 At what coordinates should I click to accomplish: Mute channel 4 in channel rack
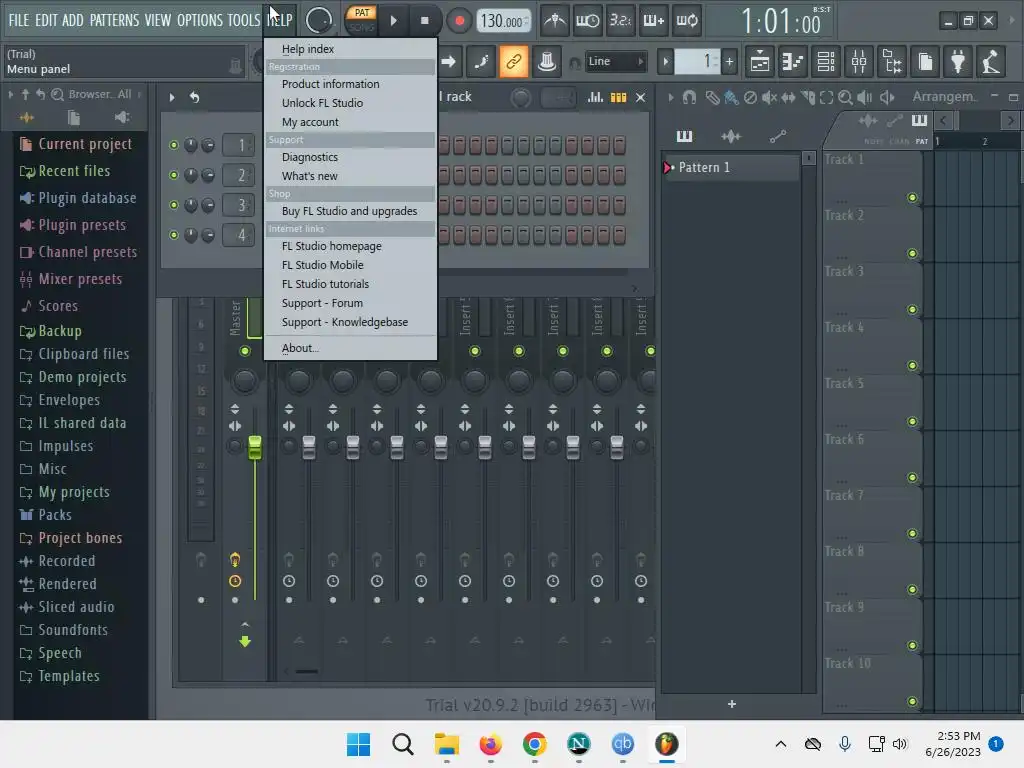tap(174, 235)
